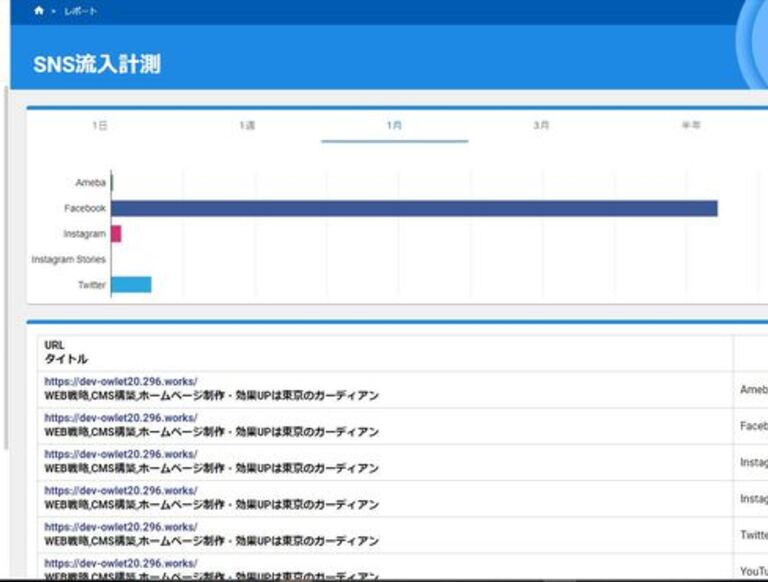
Task: Click the circular logo in the top-right corner
Action: tap(753, 40)
